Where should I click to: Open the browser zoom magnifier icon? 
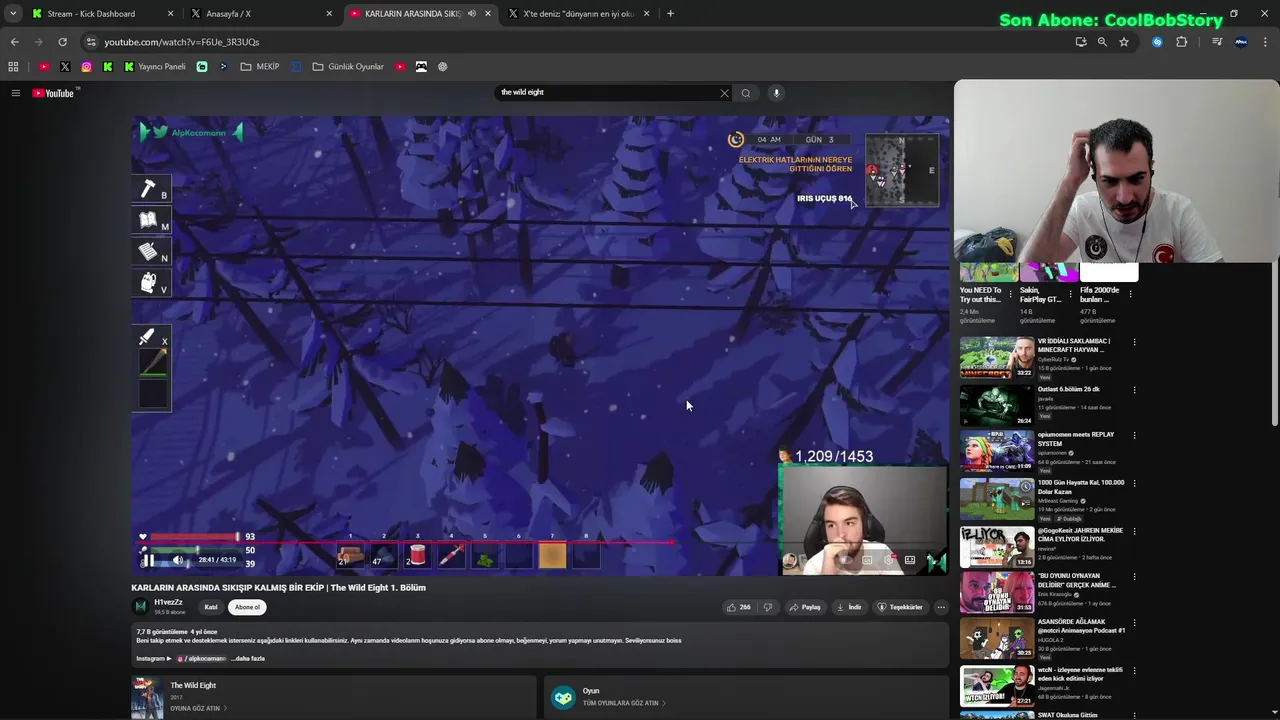pyautogui.click(x=1102, y=42)
